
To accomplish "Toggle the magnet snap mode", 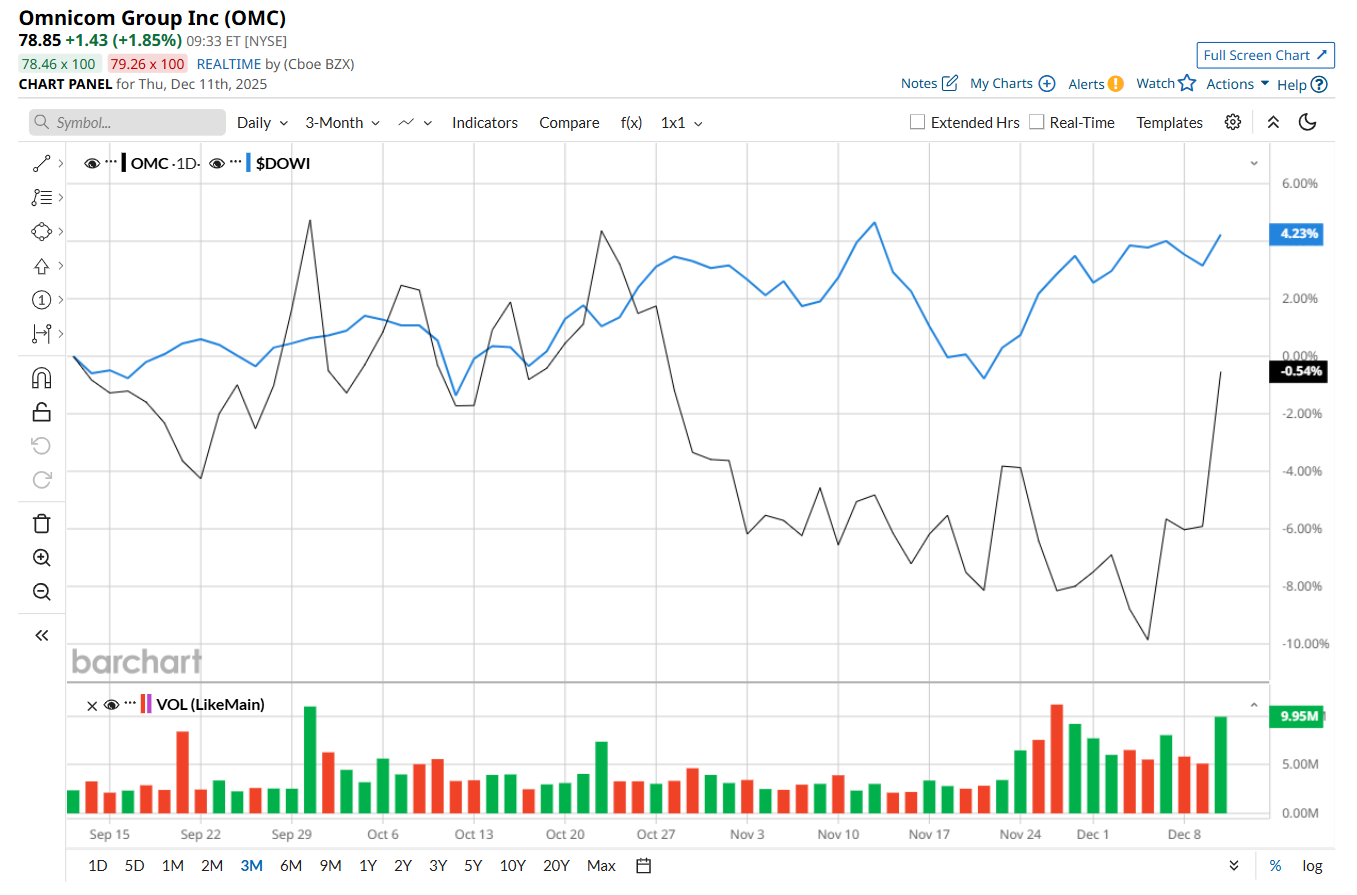I will click(41, 378).
